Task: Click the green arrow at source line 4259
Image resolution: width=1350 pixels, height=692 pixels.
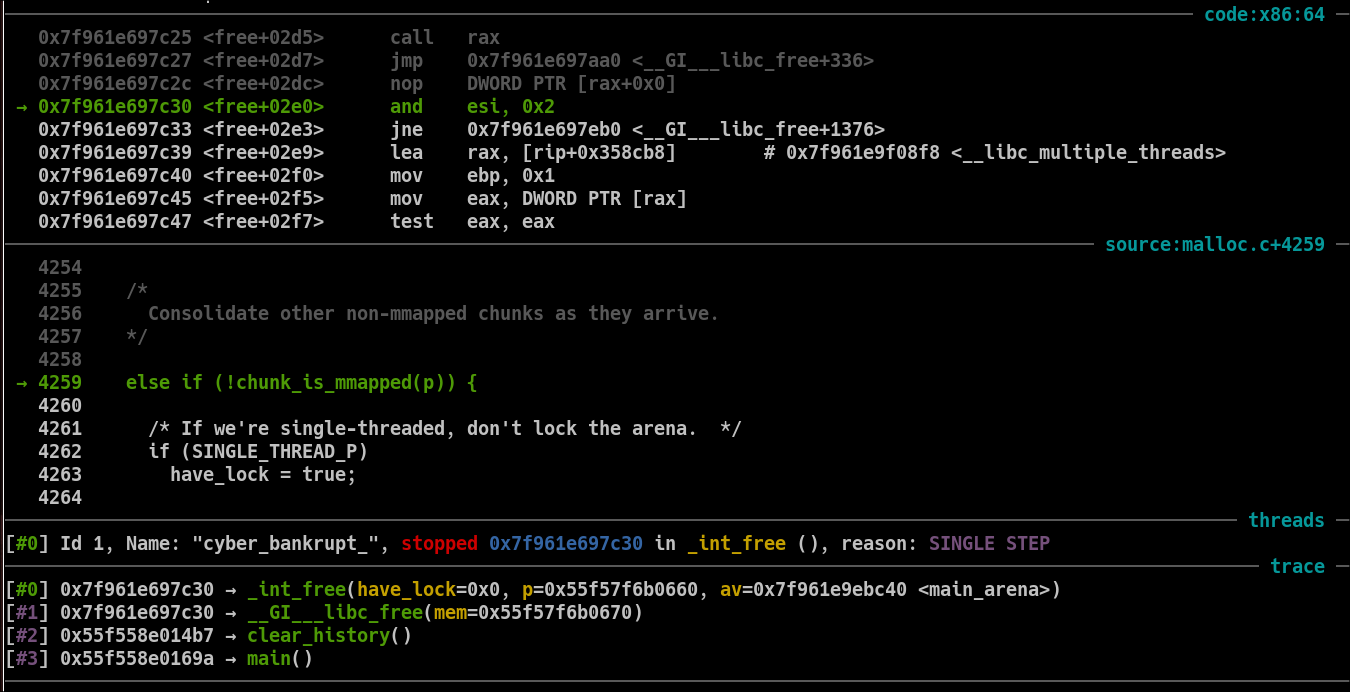Action: tap(22, 383)
